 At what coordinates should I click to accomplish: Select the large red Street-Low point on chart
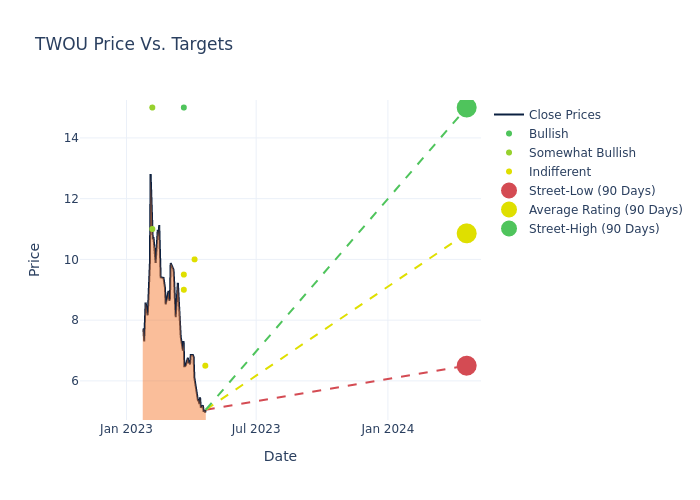pyautogui.click(x=466, y=366)
